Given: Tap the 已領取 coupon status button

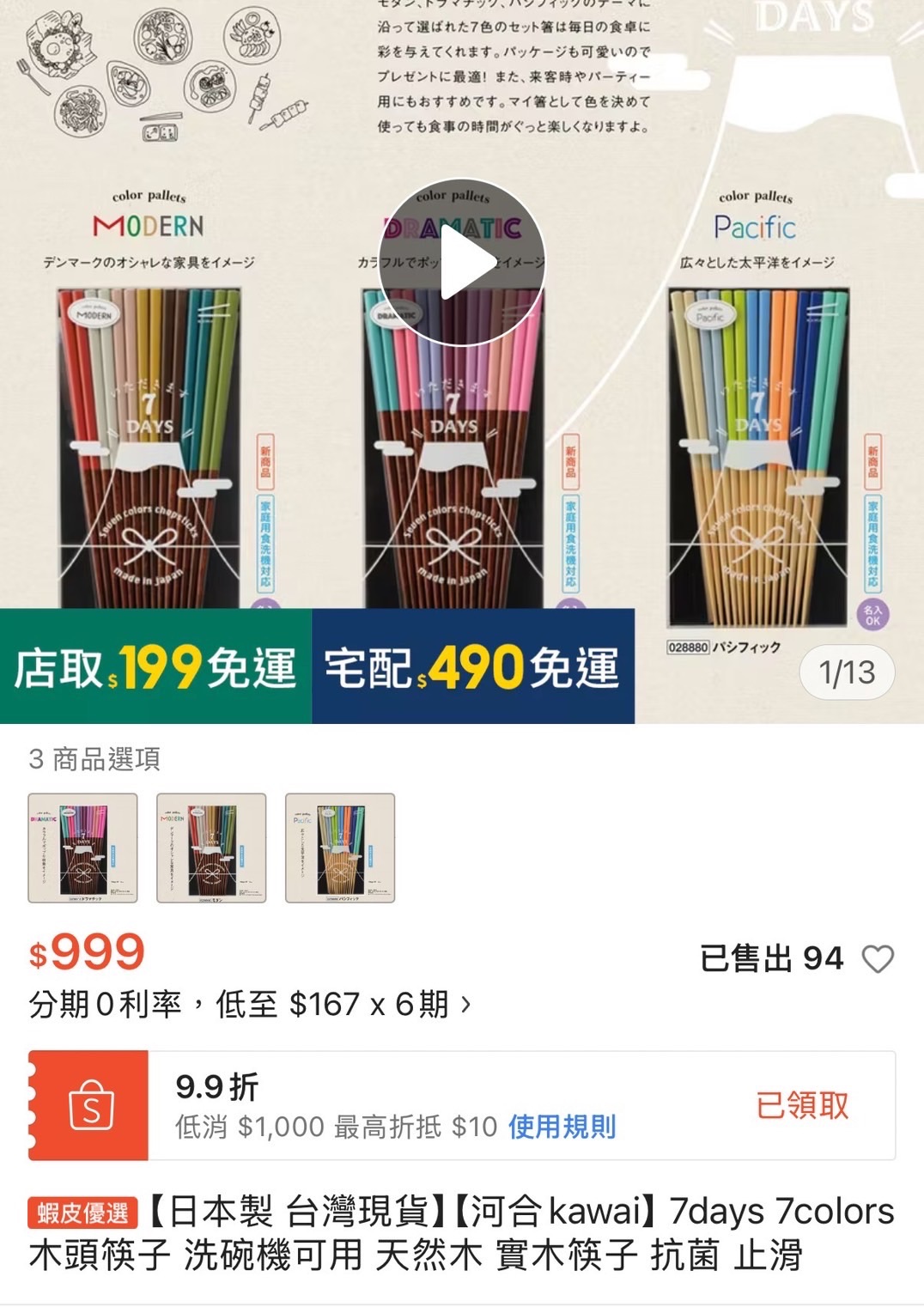Looking at the screenshot, I should click(x=802, y=1104).
